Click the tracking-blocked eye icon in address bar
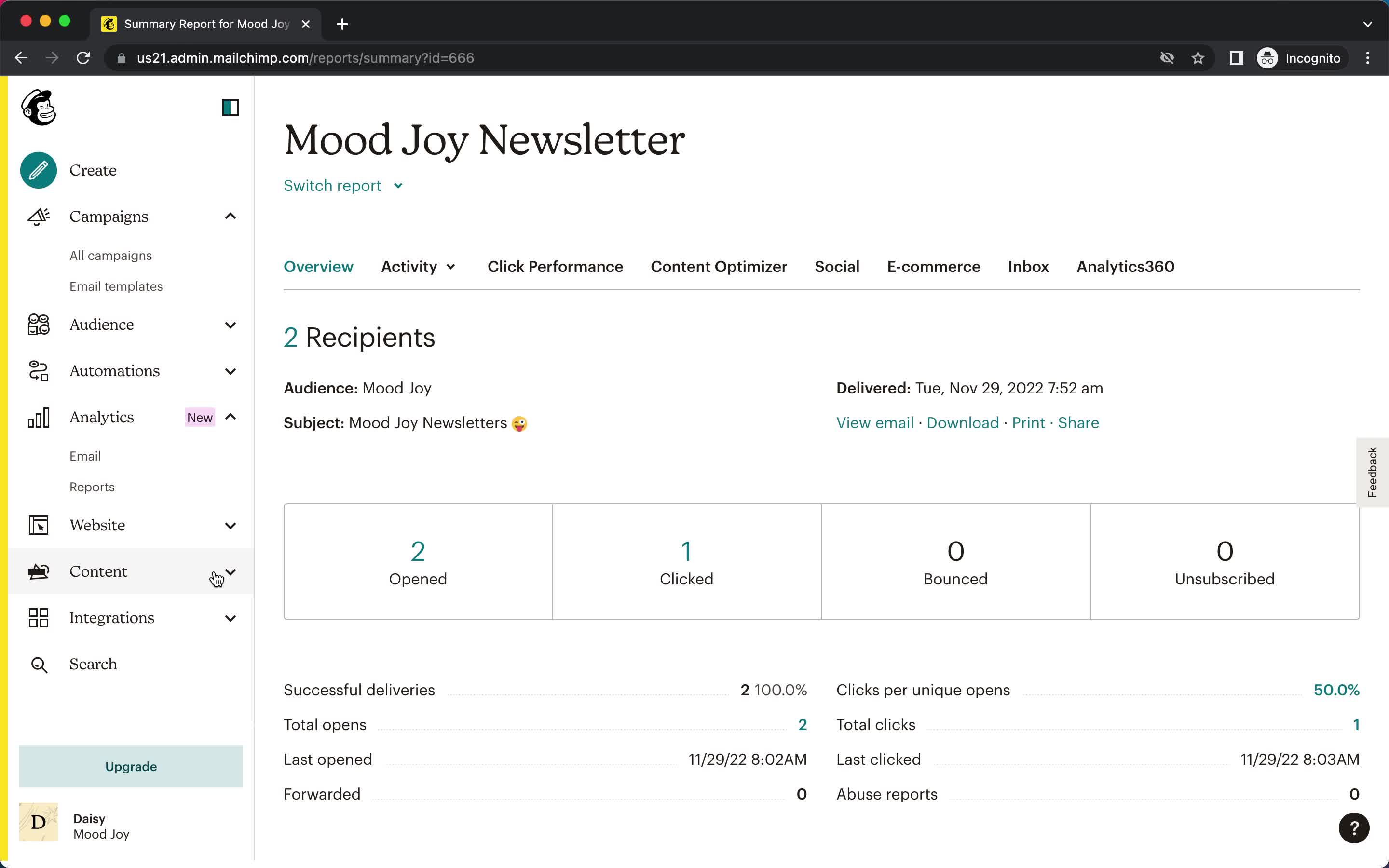Viewport: 1389px width, 868px height. click(x=1167, y=58)
